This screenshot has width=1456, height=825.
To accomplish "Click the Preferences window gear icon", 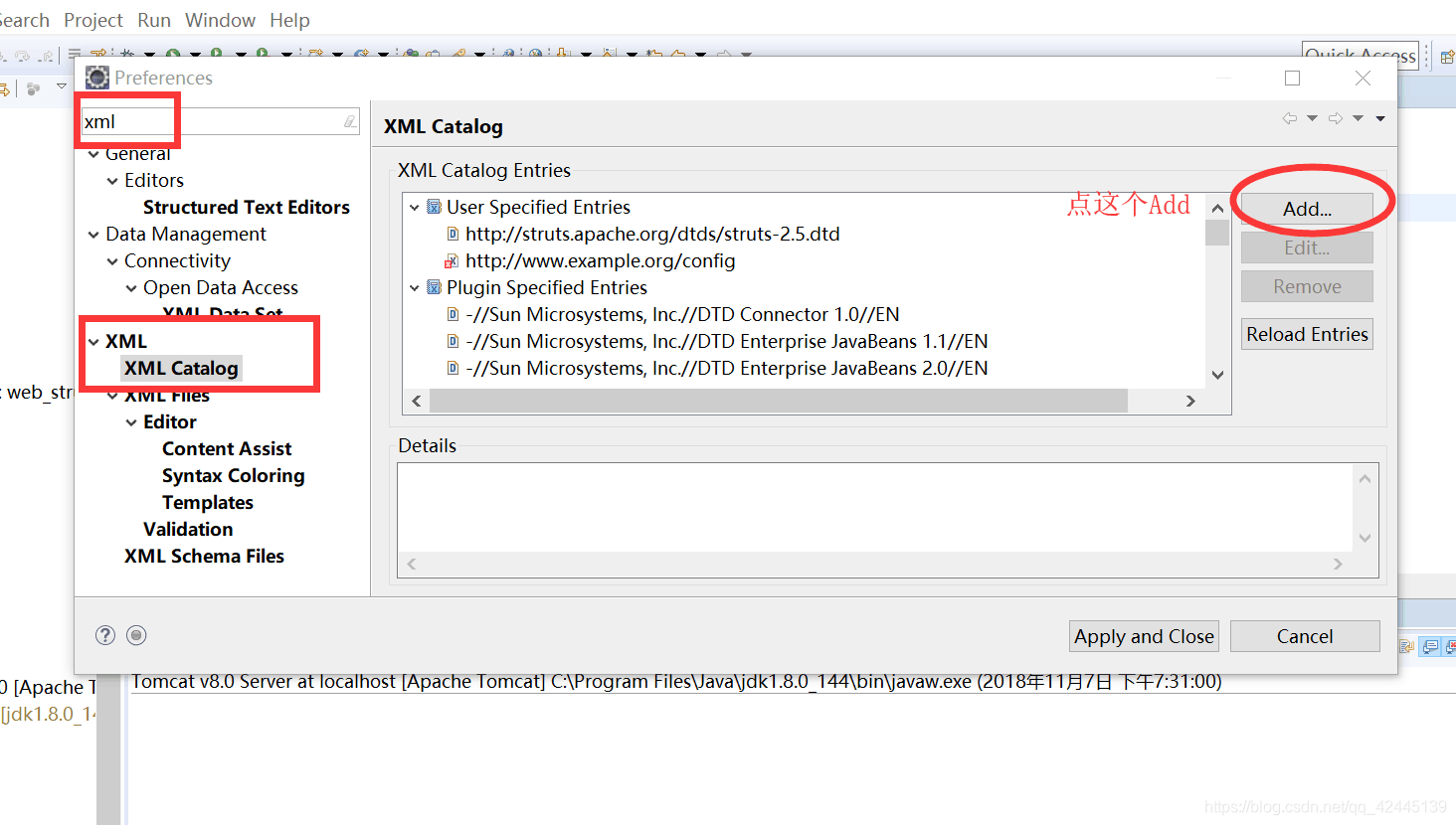I will click(x=97, y=78).
